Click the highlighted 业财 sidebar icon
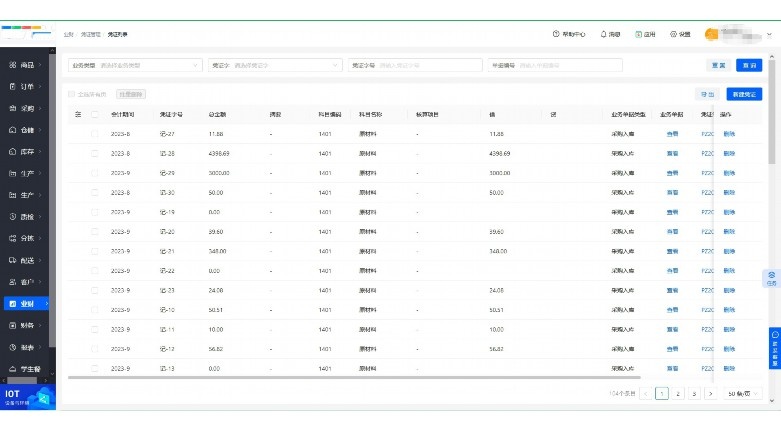The height and width of the screenshot is (431, 781). [13, 303]
